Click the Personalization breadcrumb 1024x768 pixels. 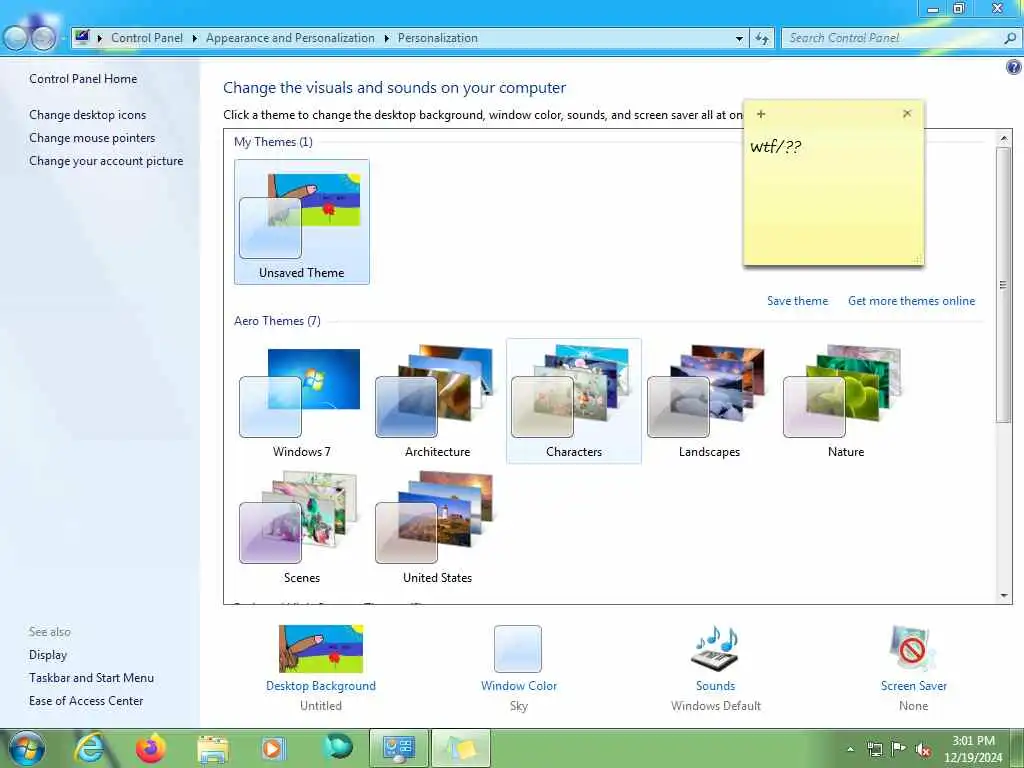(438, 38)
